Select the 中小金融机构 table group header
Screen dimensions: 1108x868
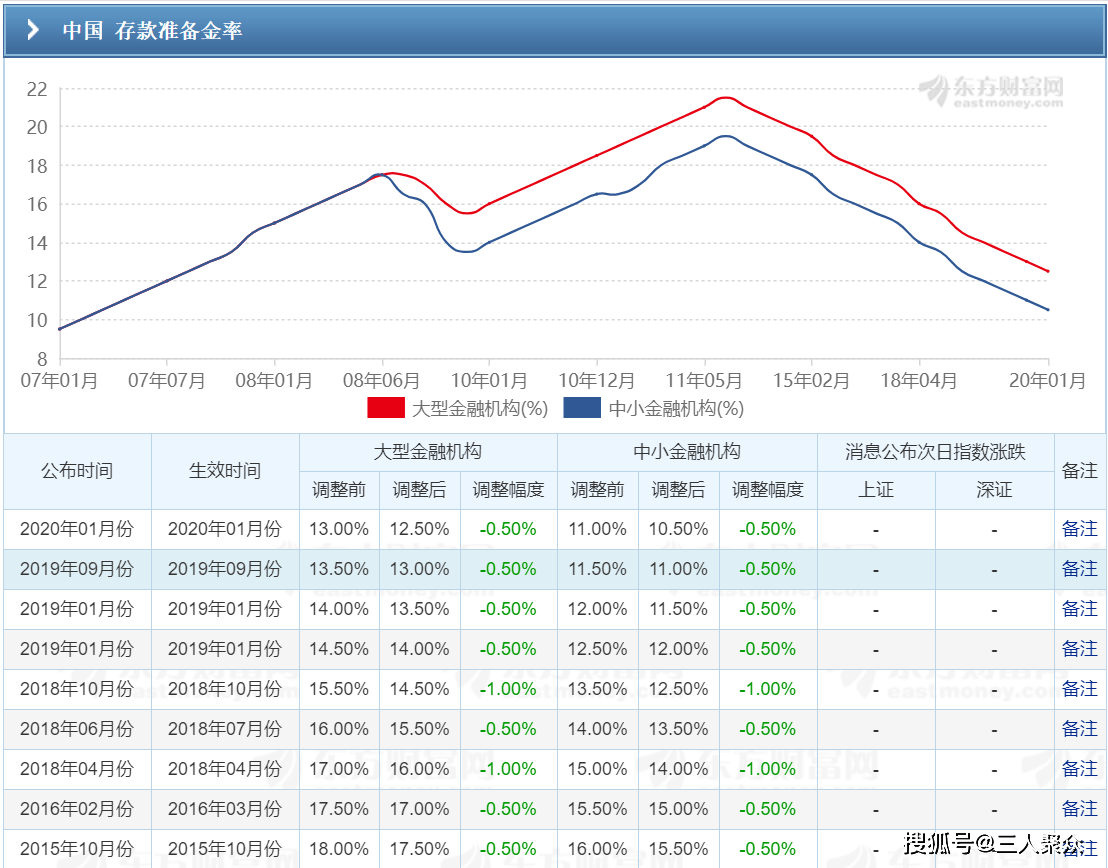[687, 452]
